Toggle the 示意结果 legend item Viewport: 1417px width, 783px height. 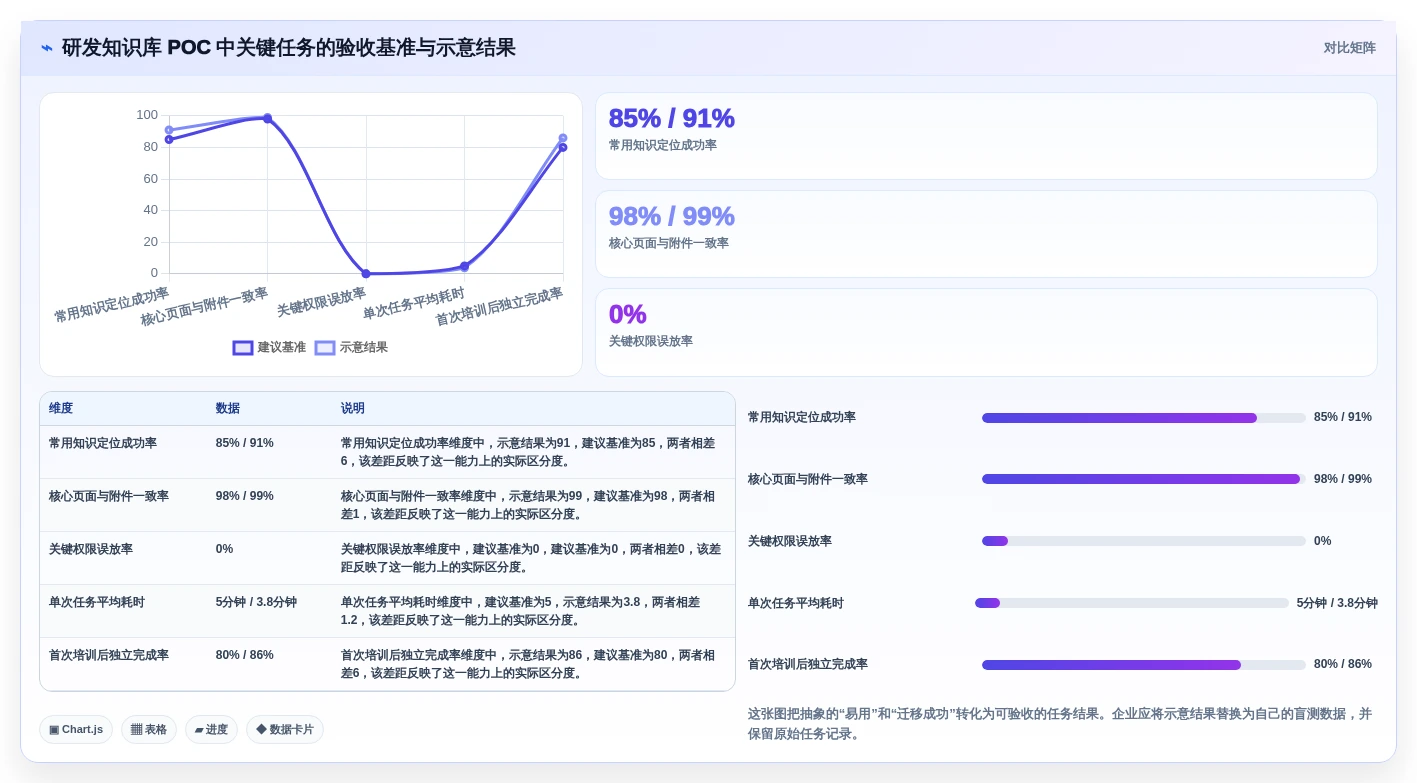(x=351, y=348)
